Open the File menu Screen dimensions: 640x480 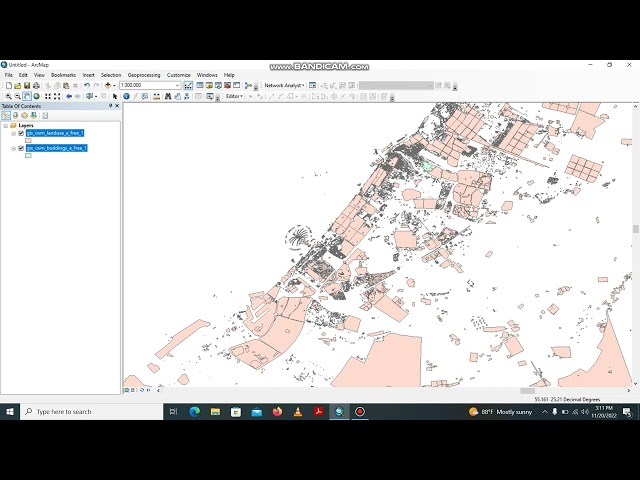coord(9,75)
